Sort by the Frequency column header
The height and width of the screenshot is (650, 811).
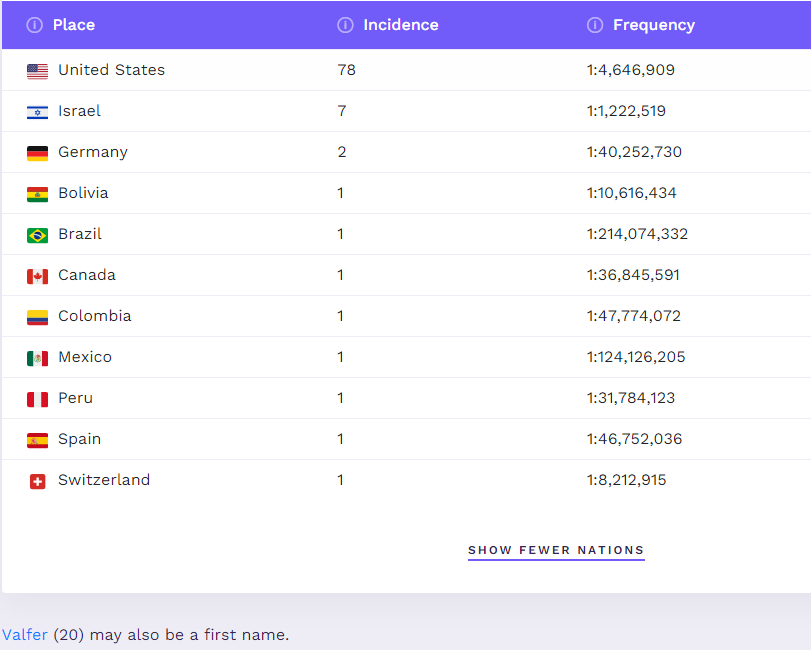(x=654, y=25)
